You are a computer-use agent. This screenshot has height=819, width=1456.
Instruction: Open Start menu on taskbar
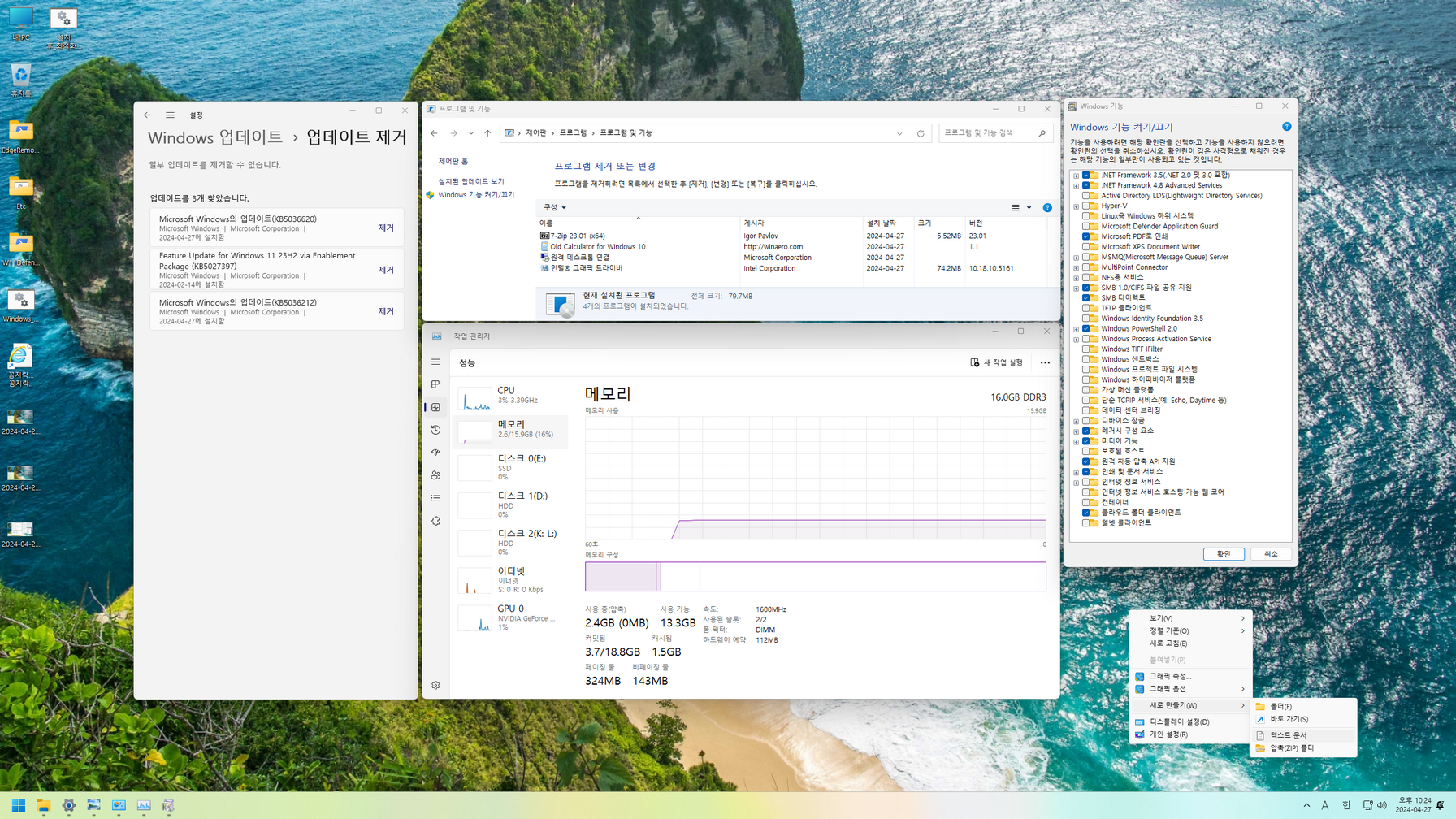18,805
